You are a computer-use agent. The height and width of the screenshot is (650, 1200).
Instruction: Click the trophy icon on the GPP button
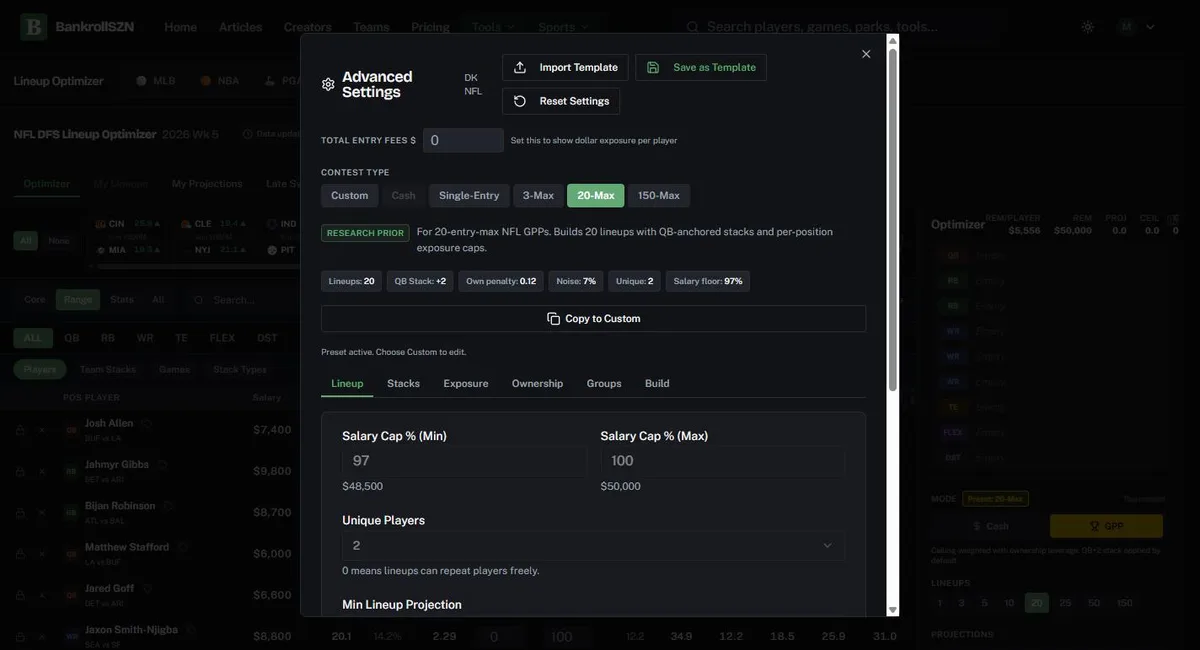pyautogui.click(x=1094, y=526)
